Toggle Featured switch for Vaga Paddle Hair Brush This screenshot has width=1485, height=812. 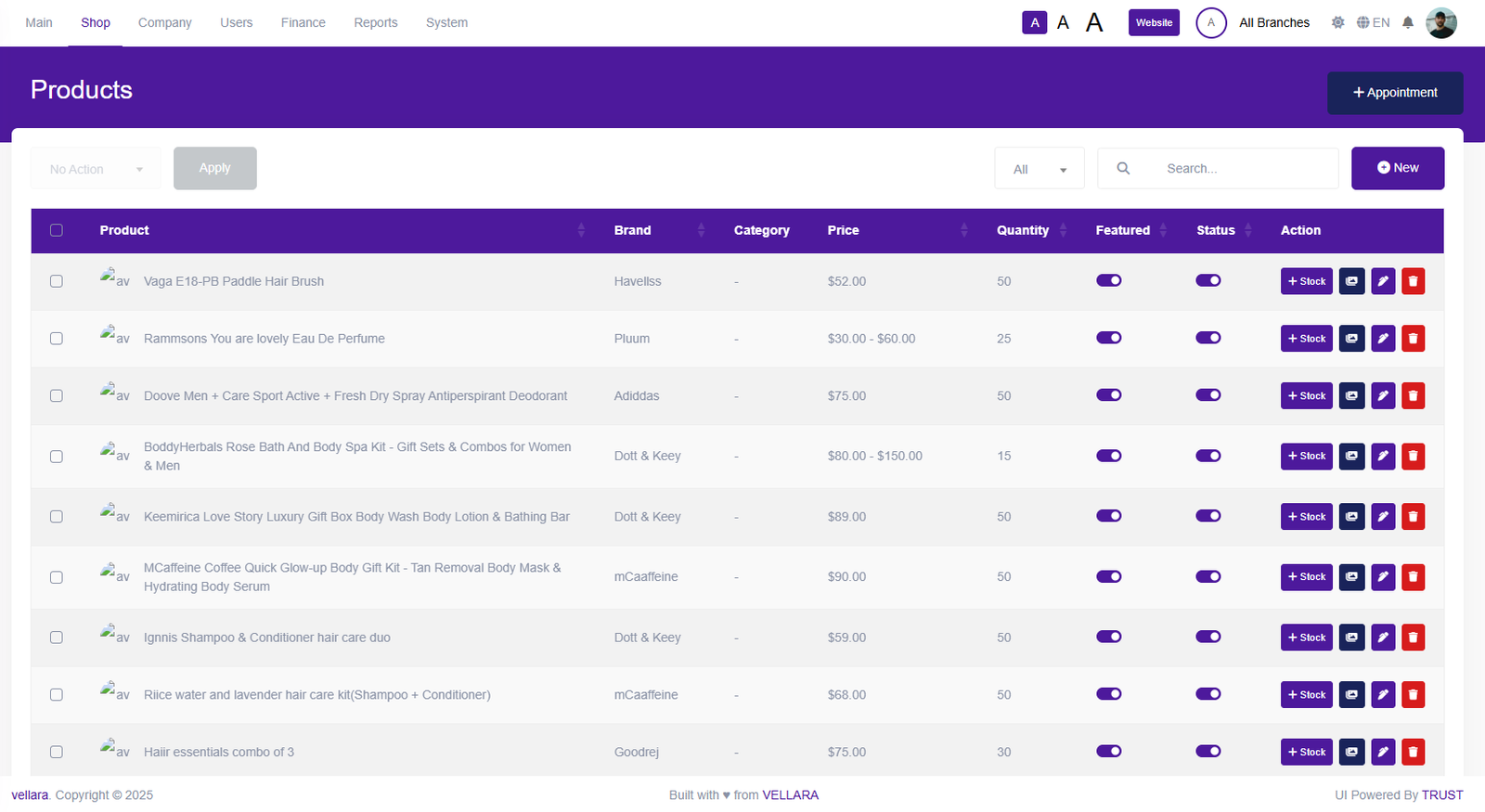click(x=1108, y=281)
